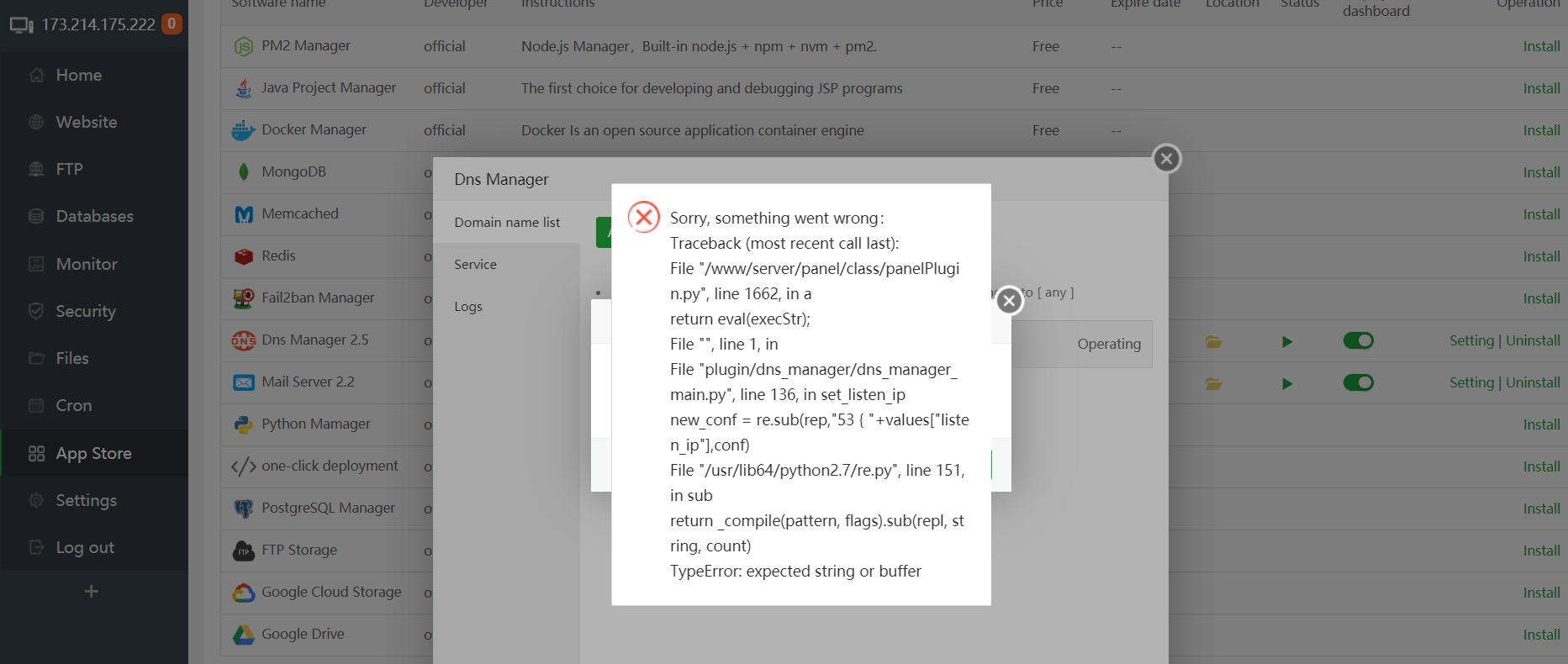Image resolution: width=1568 pixels, height=664 pixels.
Task: Toggle dashboard display switch for Mail Server
Action: (x=1358, y=382)
